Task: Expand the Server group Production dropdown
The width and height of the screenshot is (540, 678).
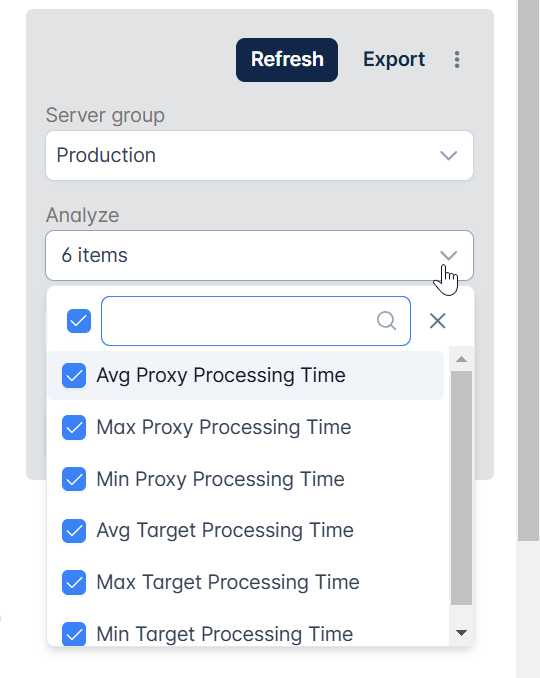Action: coord(259,156)
